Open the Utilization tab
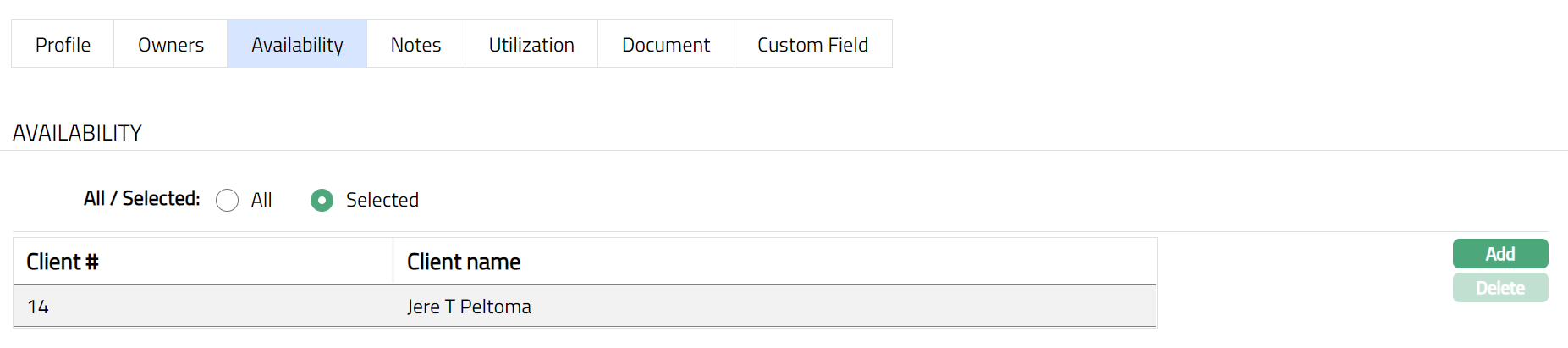The height and width of the screenshot is (348, 1568). pos(531,45)
